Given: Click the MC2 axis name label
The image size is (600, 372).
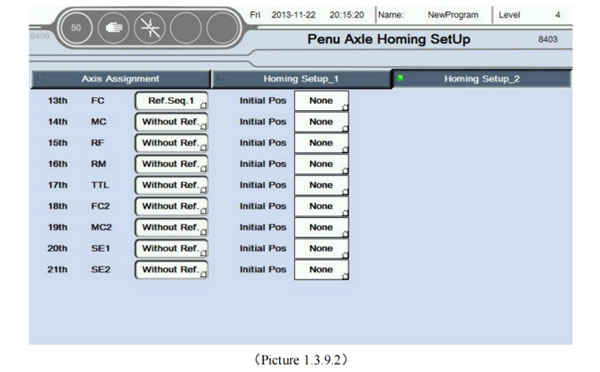Looking at the screenshot, I should pos(101,227).
